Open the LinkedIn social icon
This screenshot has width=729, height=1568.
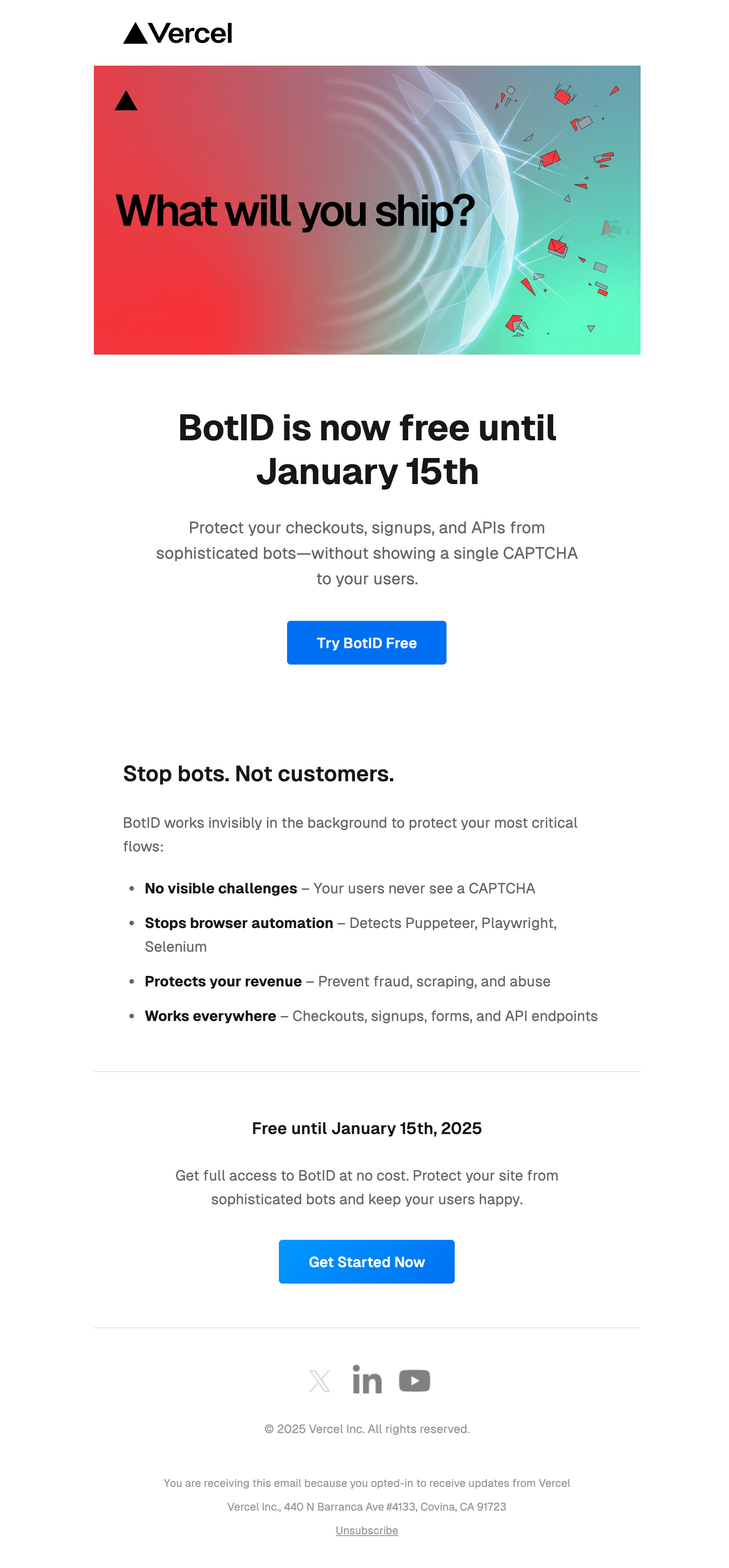tap(367, 1380)
